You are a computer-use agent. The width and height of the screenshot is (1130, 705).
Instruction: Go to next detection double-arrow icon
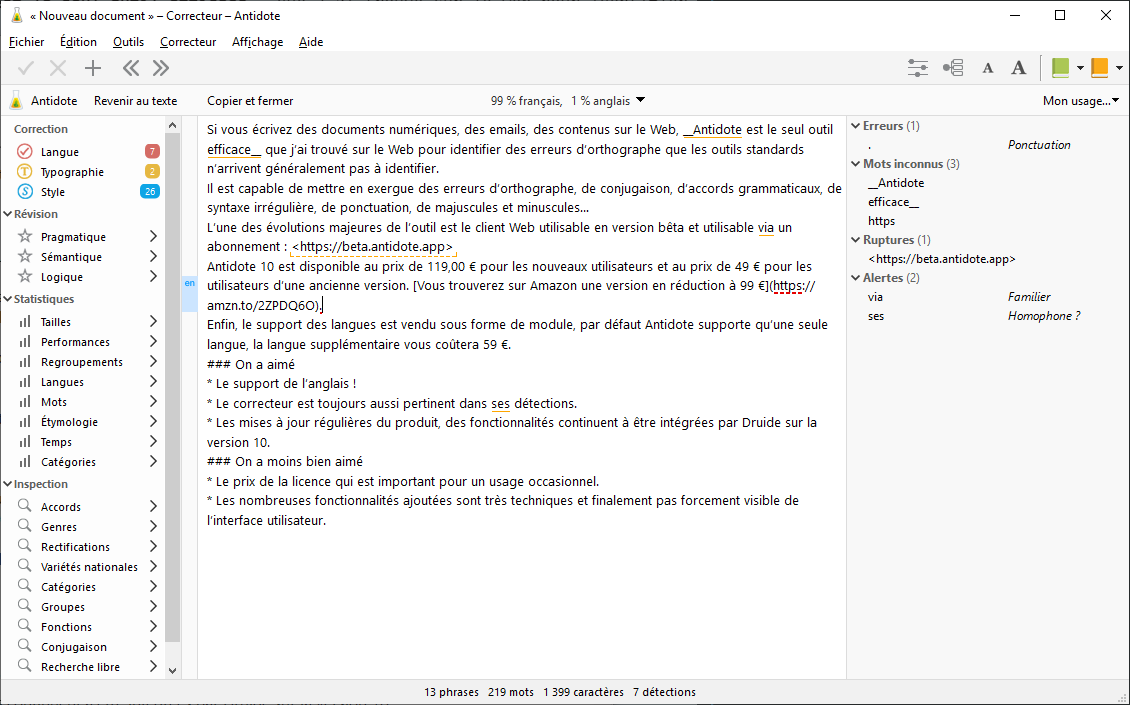(161, 68)
